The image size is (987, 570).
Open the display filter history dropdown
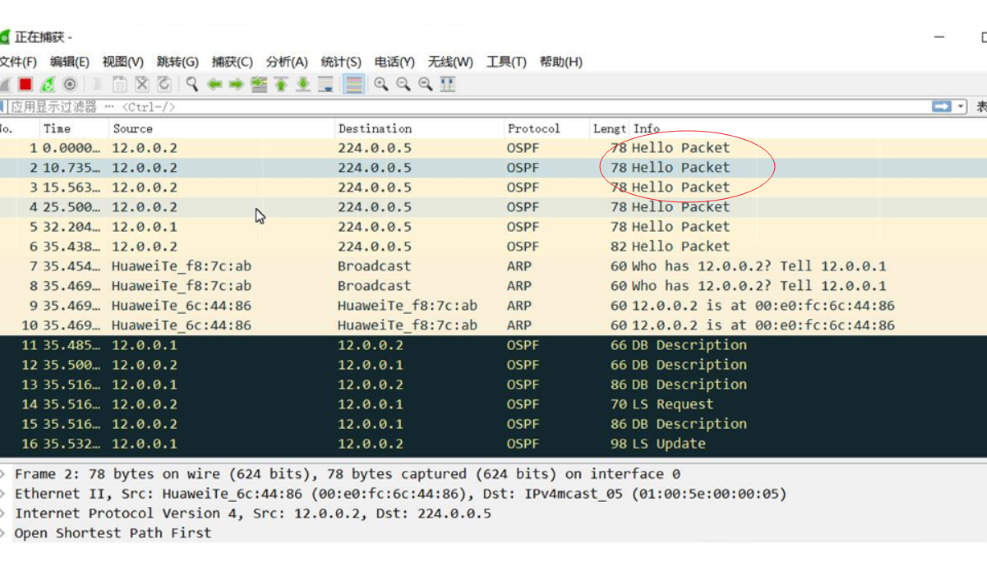961,107
